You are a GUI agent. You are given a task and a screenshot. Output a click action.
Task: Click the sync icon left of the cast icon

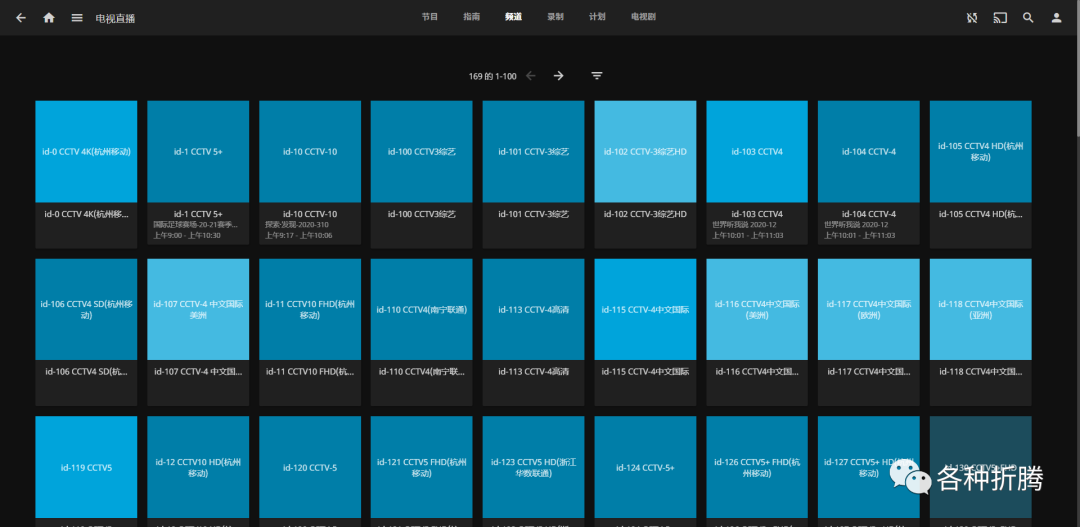pos(972,18)
